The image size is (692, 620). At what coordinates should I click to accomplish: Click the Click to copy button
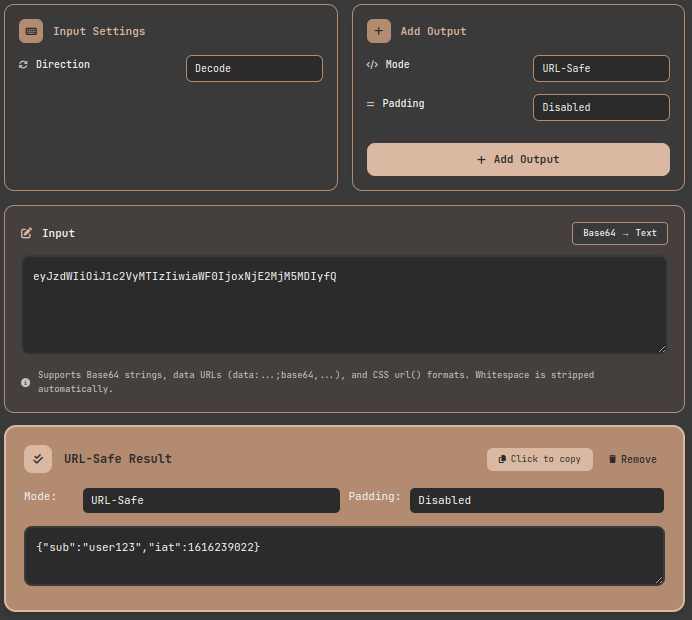(x=540, y=459)
